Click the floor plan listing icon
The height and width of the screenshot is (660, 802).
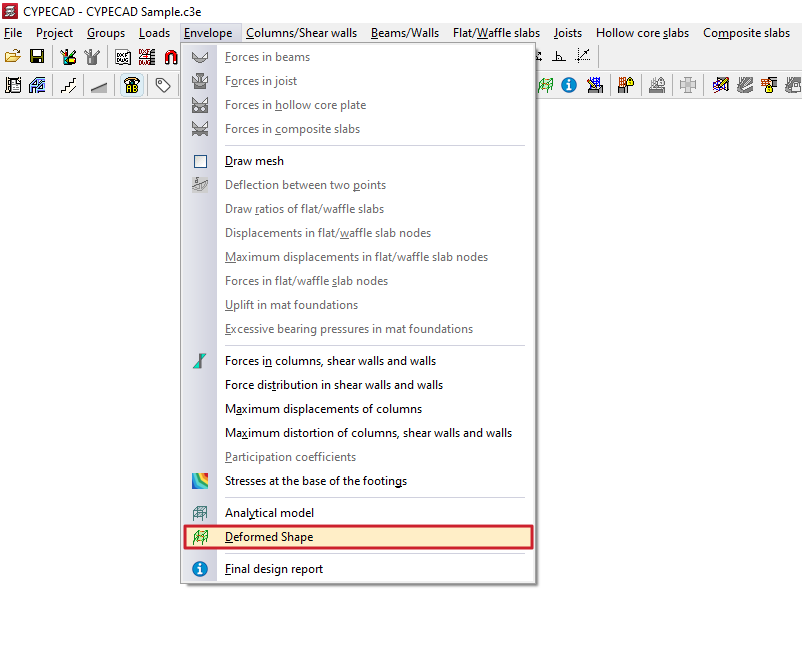click(13, 85)
